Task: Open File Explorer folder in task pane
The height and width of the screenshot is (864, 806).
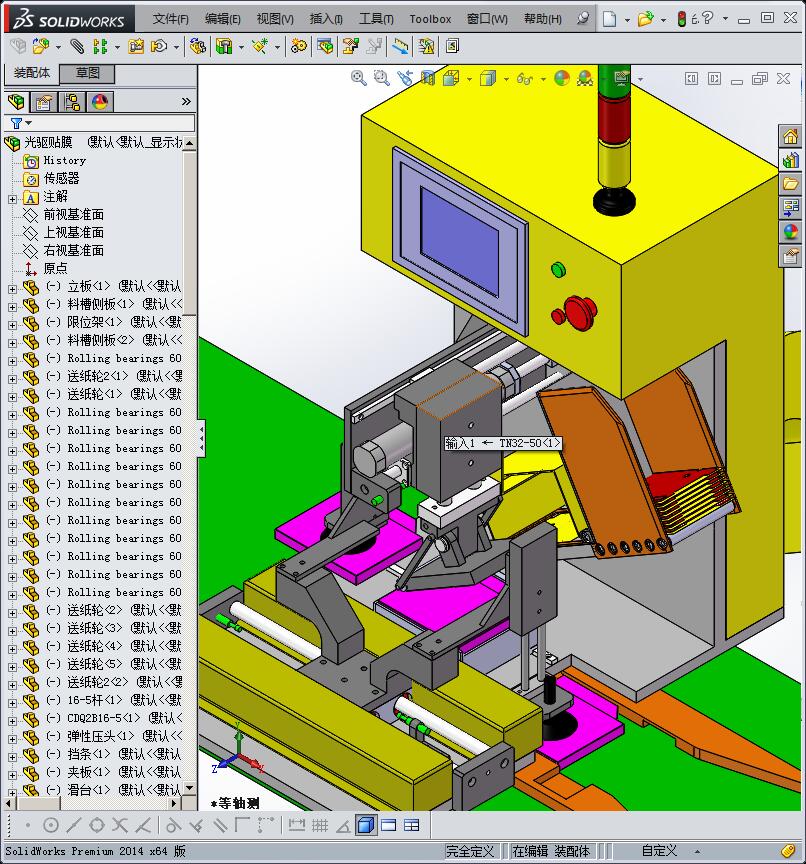Action: 791,184
